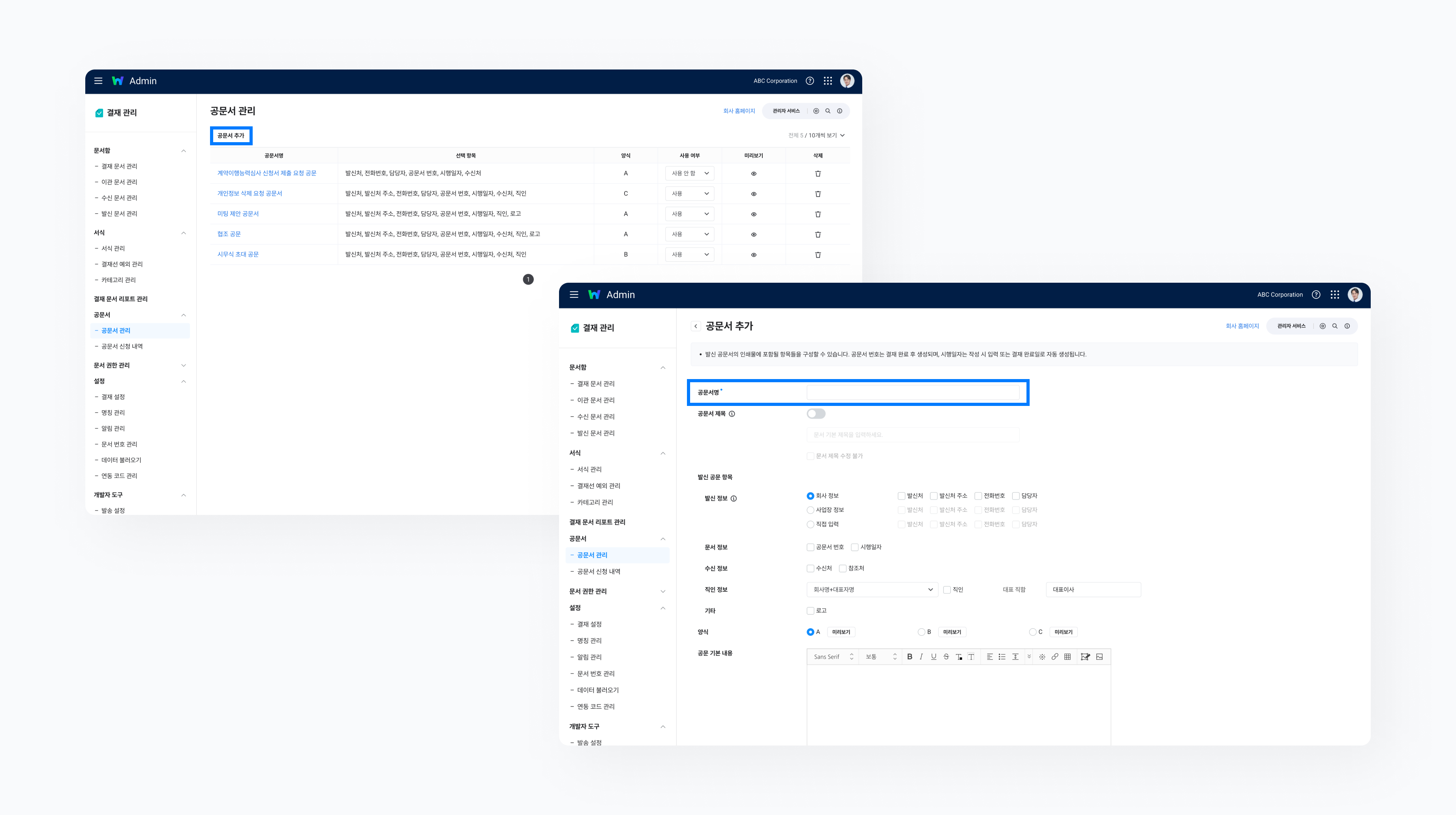Click the insert image icon in editor

[1100, 657]
